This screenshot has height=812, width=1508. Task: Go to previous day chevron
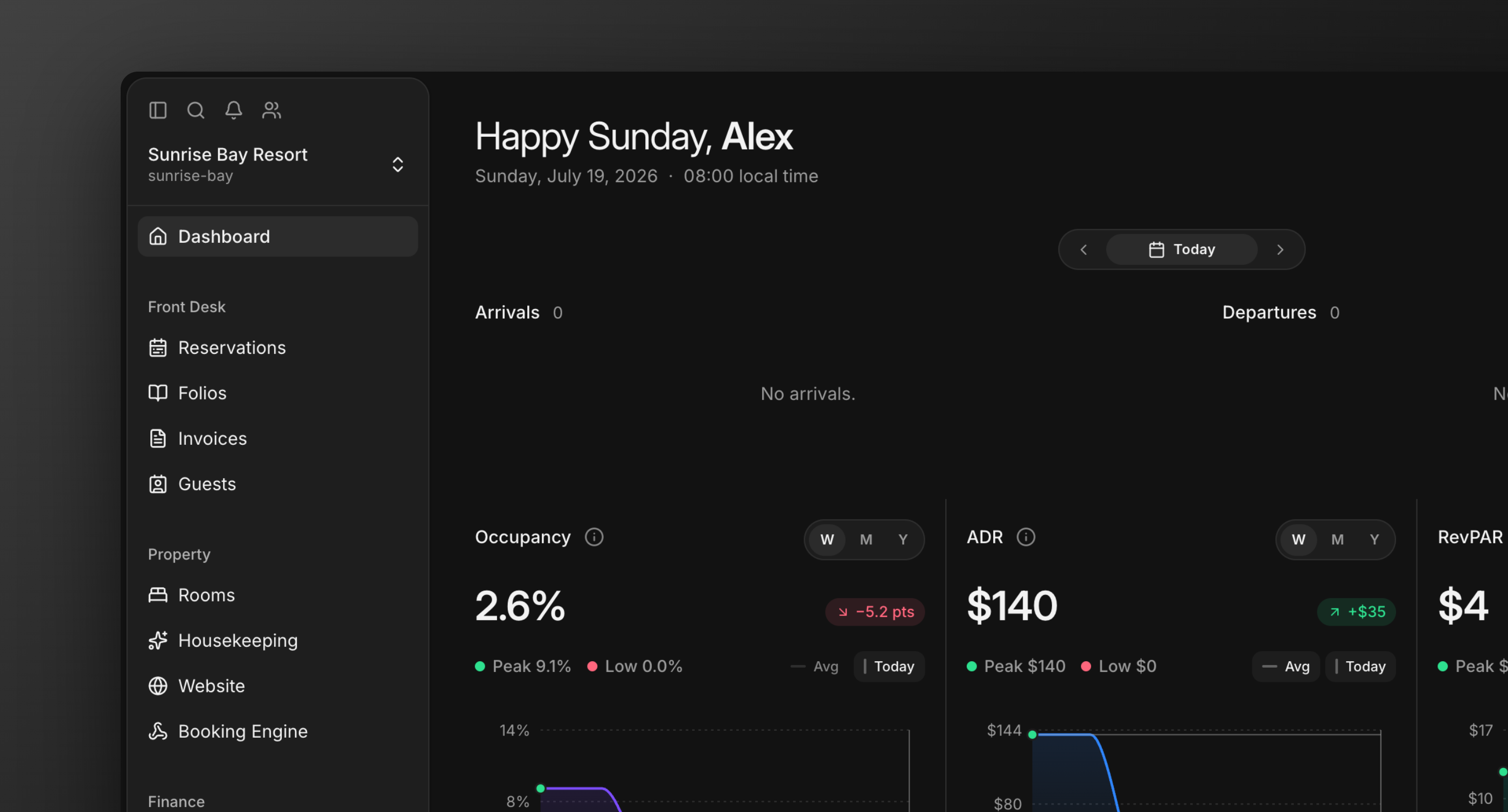(x=1084, y=250)
